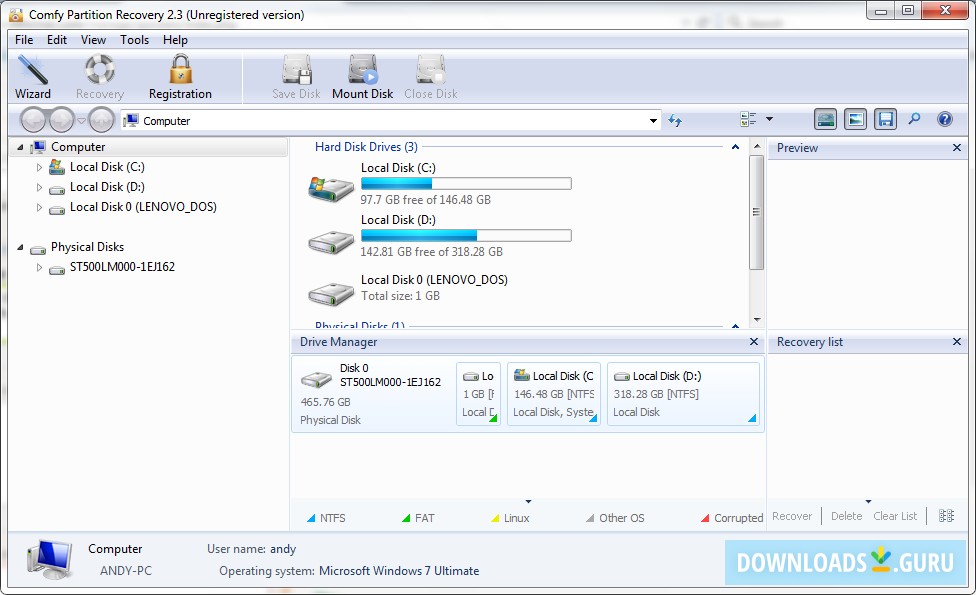Screen dimensions: 976x595
Task: Expand Local Disk (D:) in the tree
Action: tap(39, 187)
